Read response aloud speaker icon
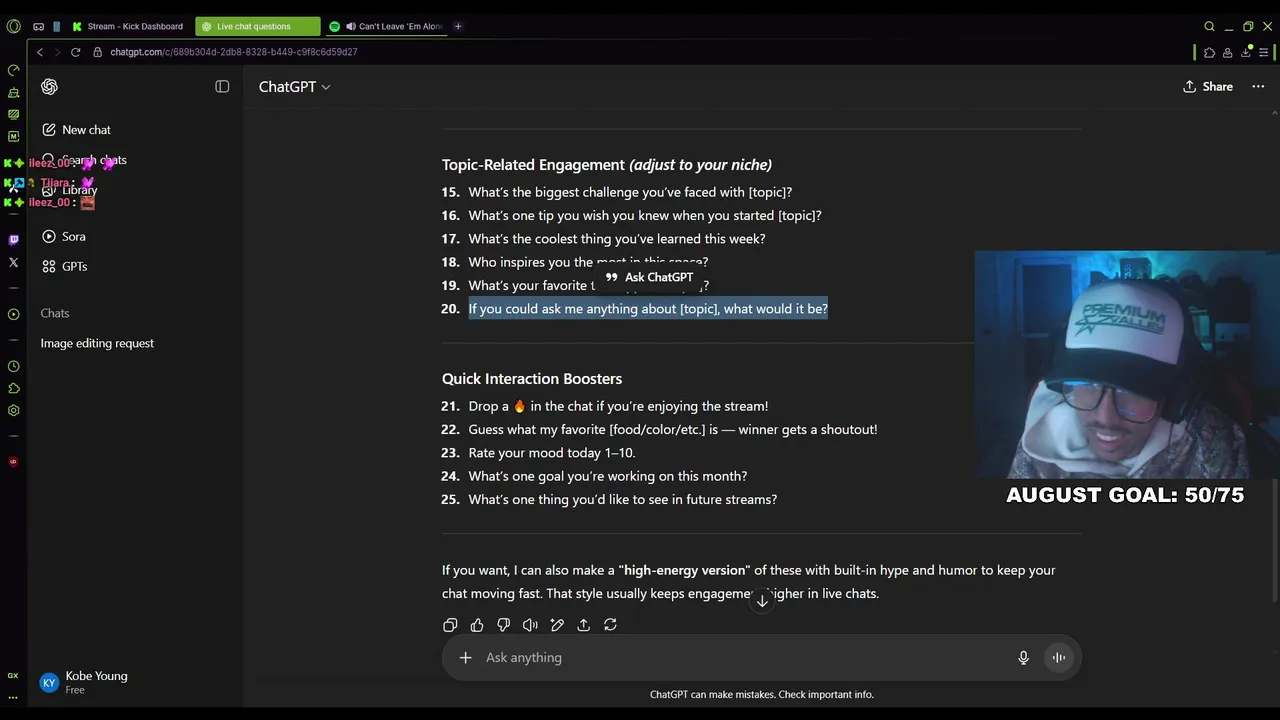 pos(530,625)
